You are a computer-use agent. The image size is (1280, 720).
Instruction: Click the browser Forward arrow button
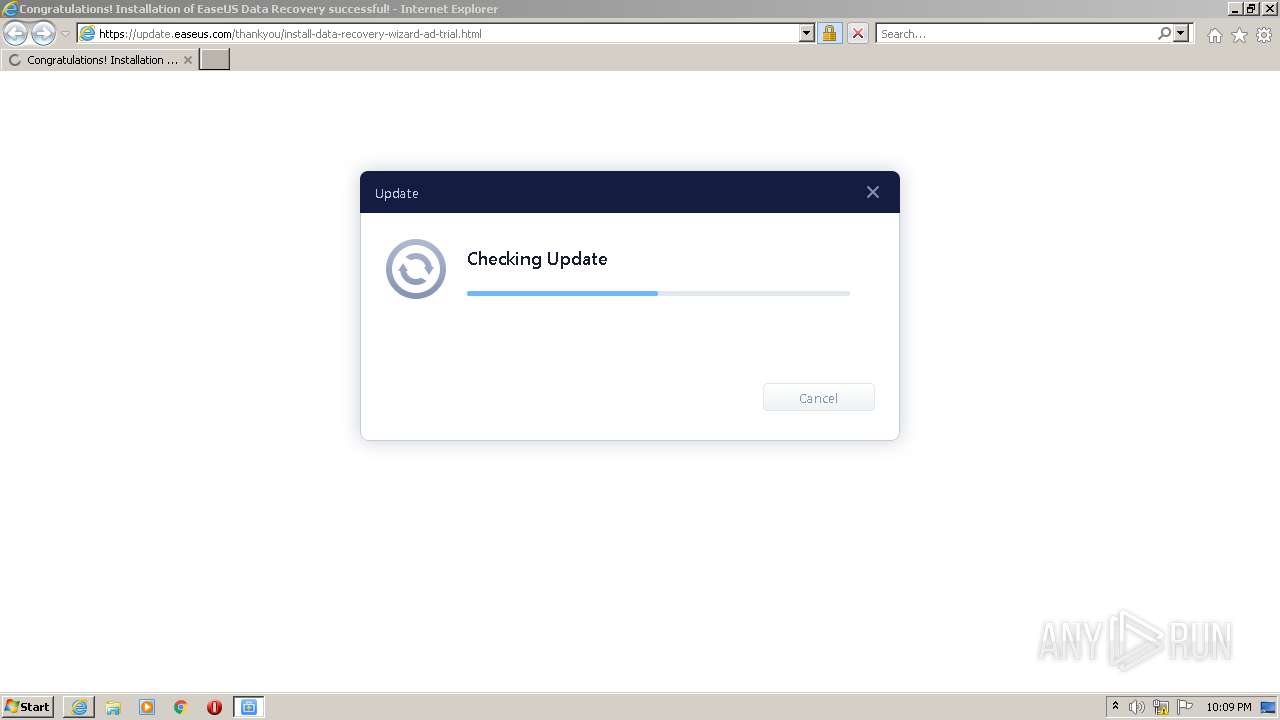tap(43, 34)
